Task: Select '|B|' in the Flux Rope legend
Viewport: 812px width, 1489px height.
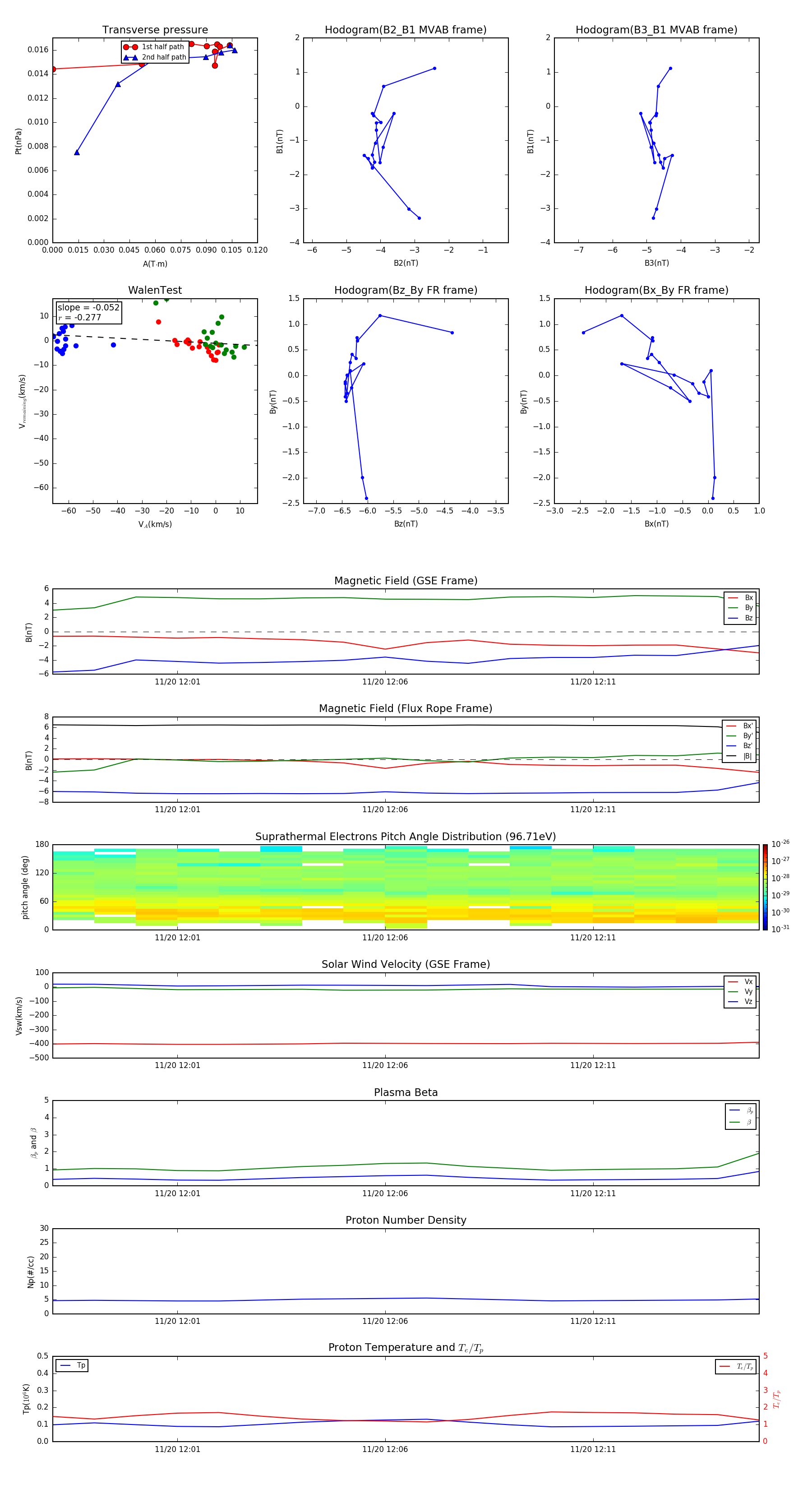Action: tap(740, 756)
